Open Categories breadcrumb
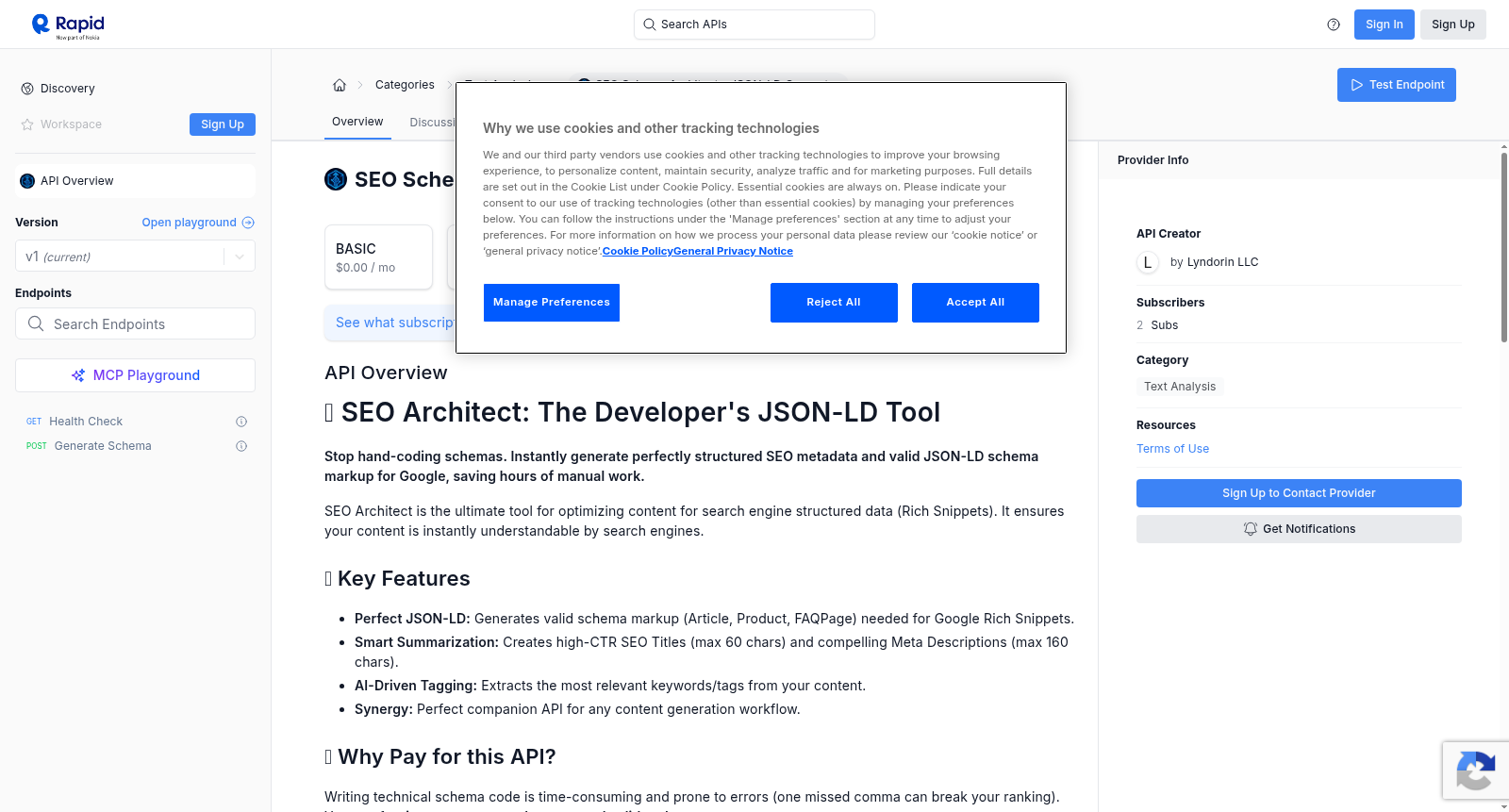 coord(405,85)
